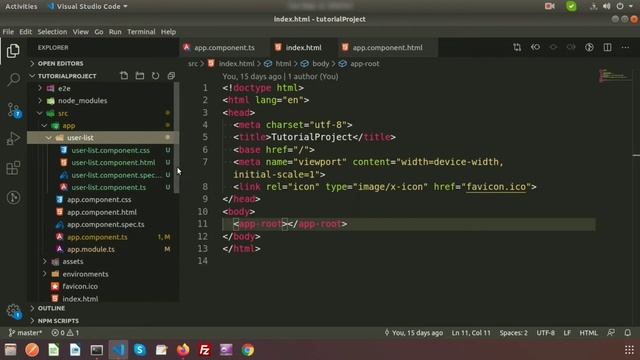Select the index.html tab
Image resolution: width=640 pixels, height=360 pixels.
tap(304, 48)
